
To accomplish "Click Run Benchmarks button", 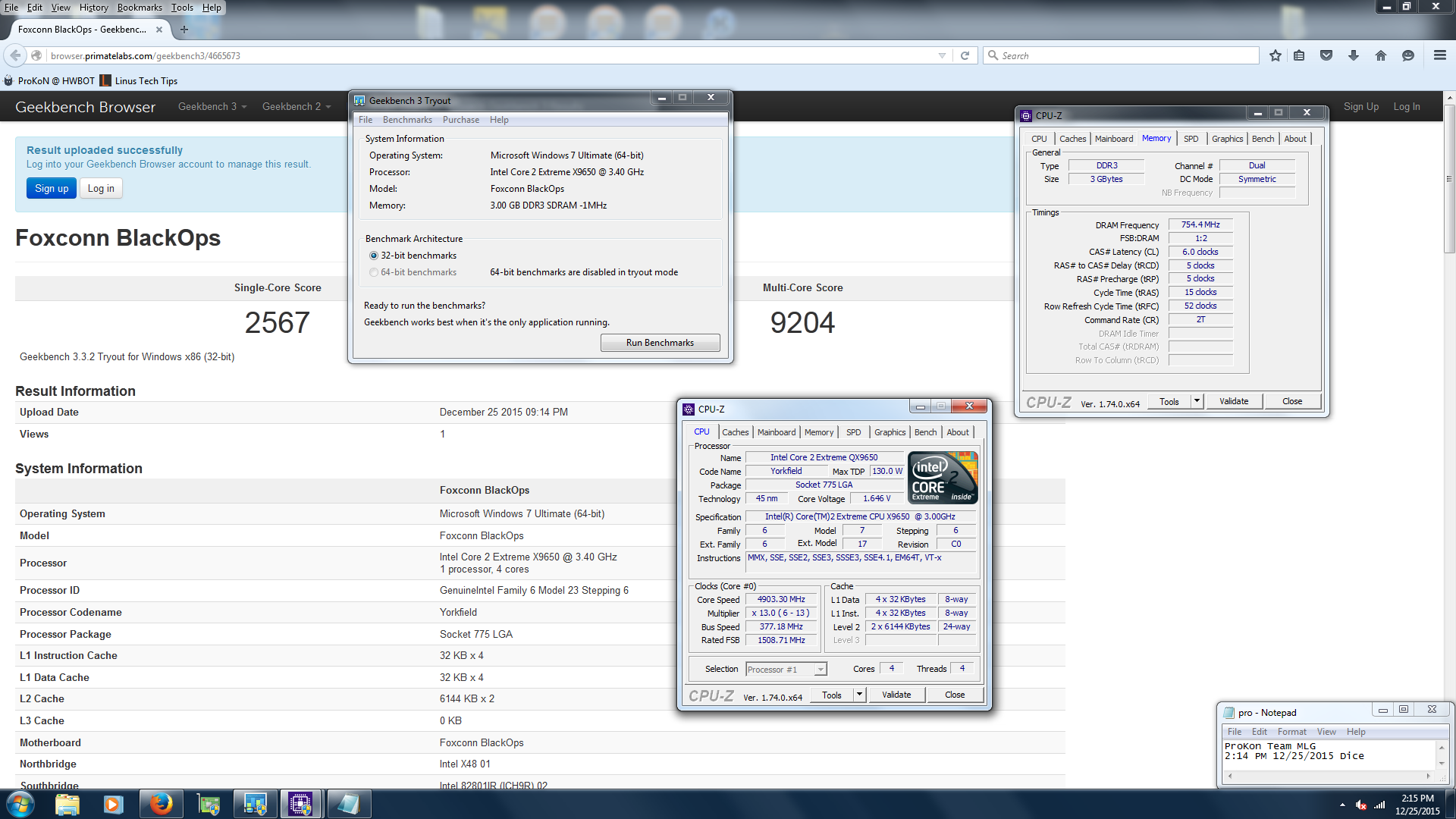I will 660,343.
